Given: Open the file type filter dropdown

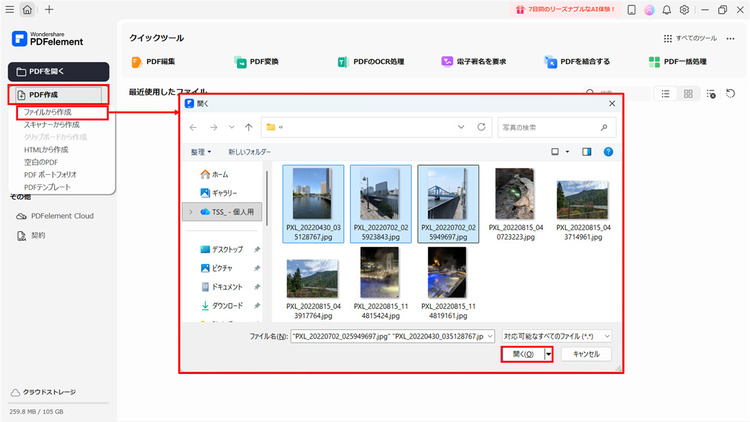Looking at the screenshot, I should 557,337.
